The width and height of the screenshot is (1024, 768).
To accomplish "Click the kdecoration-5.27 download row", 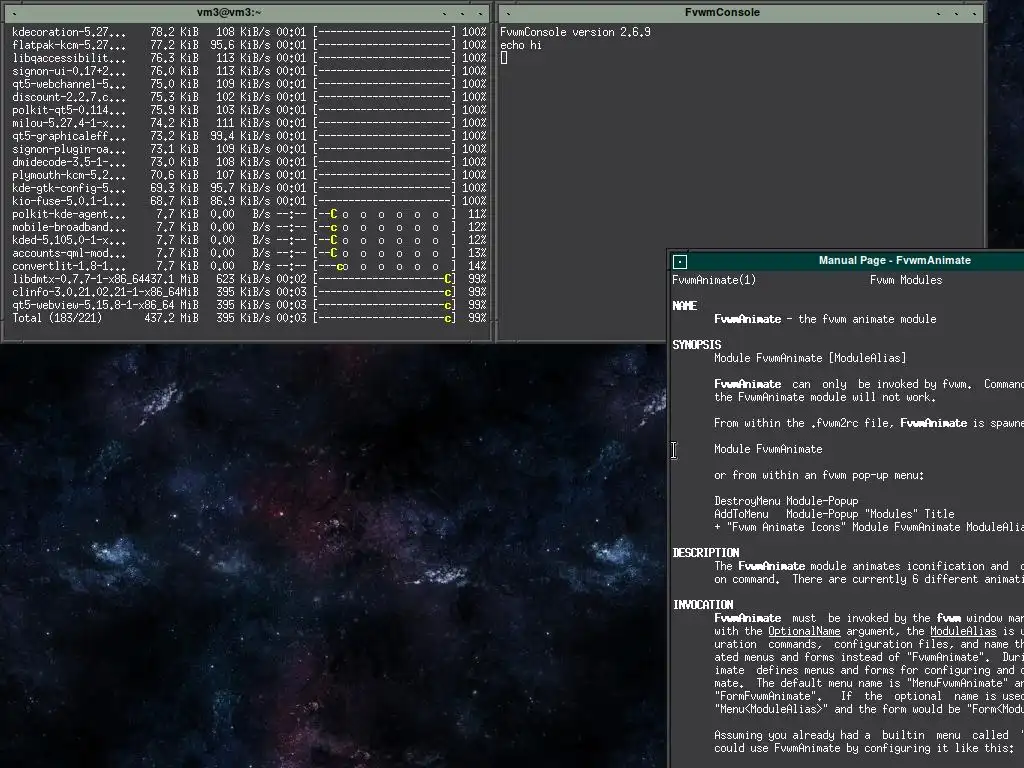I will (249, 32).
